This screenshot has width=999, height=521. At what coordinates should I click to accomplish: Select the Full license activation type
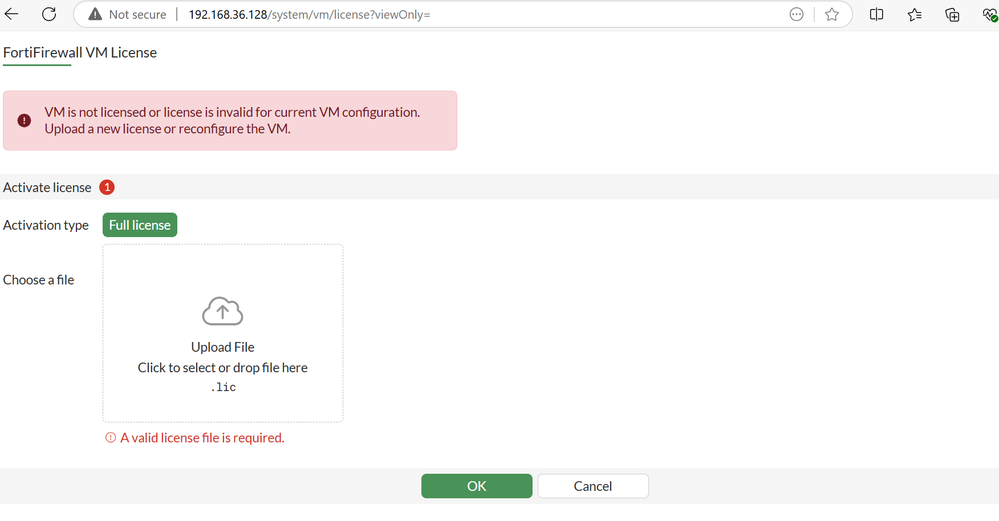pyautogui.click(x=140, y=225)
